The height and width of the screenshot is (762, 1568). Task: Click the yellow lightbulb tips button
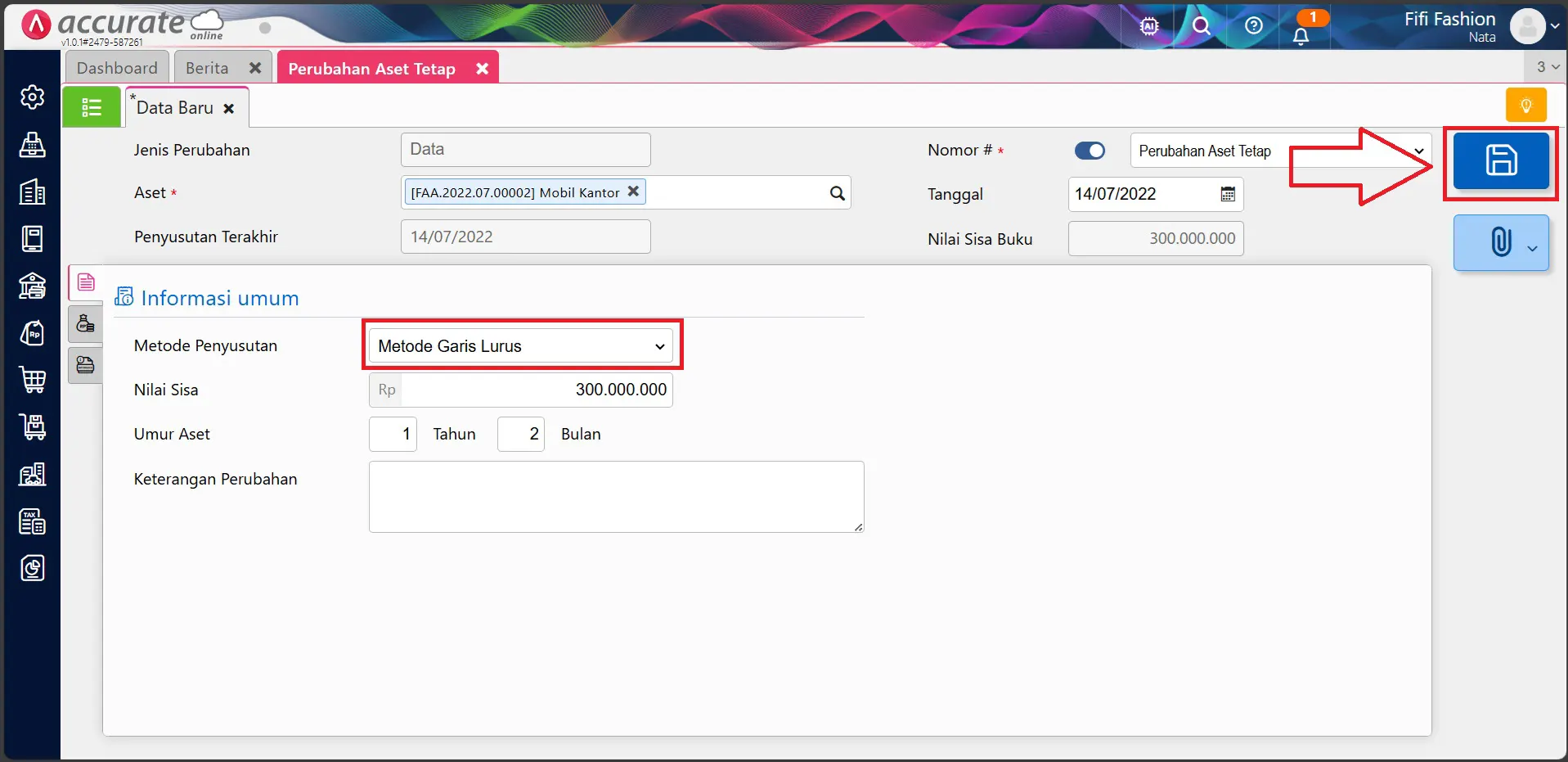coord(1525,105)
